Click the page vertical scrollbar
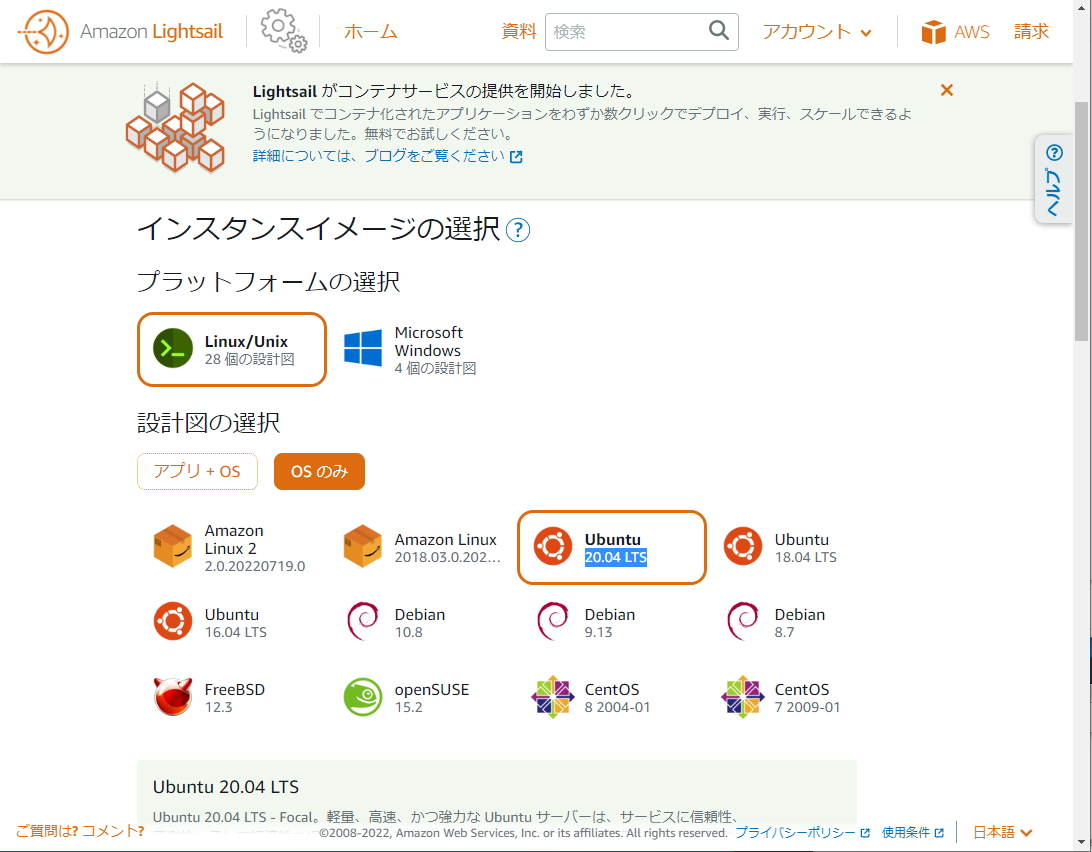Viewport: 1092px width, 852px height. [1082, 221]
